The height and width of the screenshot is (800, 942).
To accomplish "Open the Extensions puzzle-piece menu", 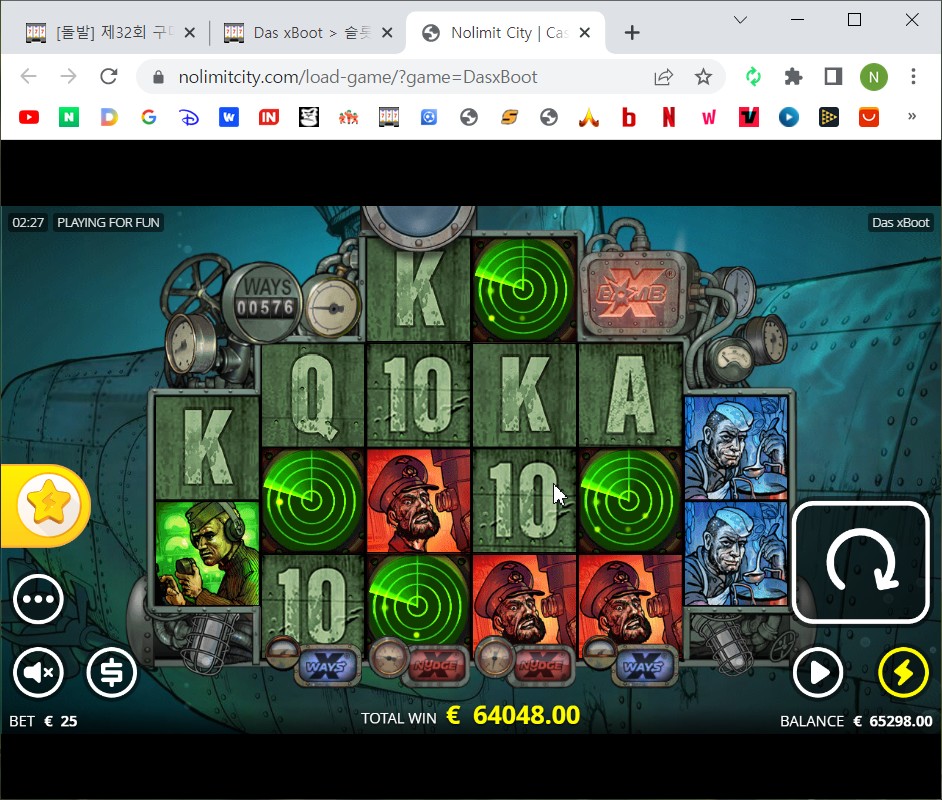I will pyautogui.click(x=793, y=77).
